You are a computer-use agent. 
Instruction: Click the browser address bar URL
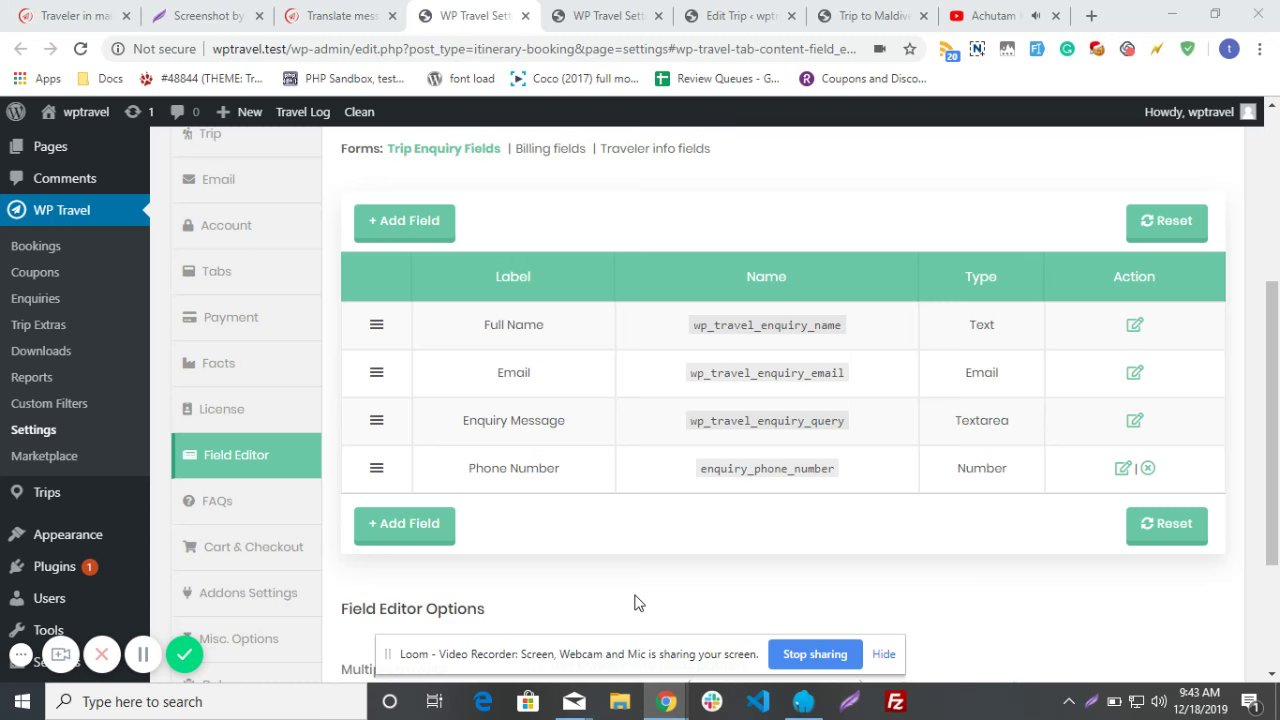534,49
